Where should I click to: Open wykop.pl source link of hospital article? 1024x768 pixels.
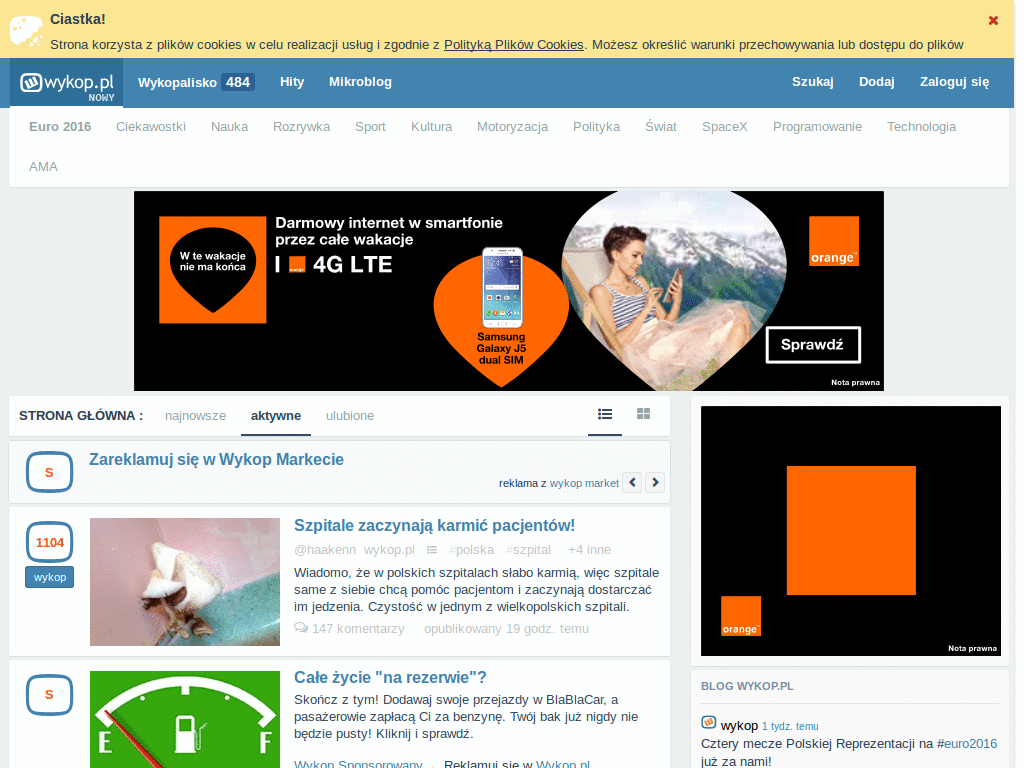click(389, 550)
